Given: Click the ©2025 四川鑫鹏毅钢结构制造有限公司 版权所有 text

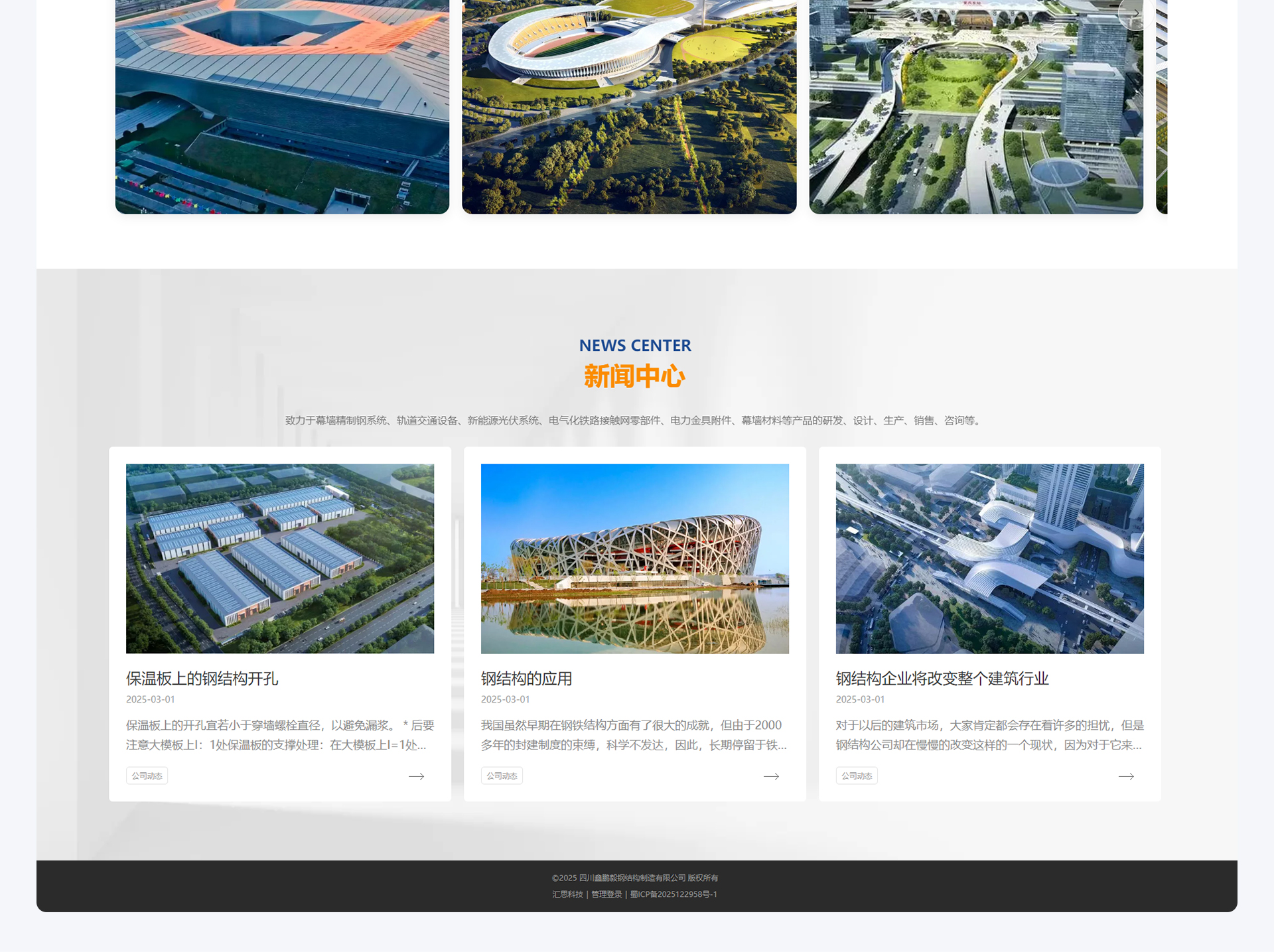Looking at the screenshot, I should [635, 878].
